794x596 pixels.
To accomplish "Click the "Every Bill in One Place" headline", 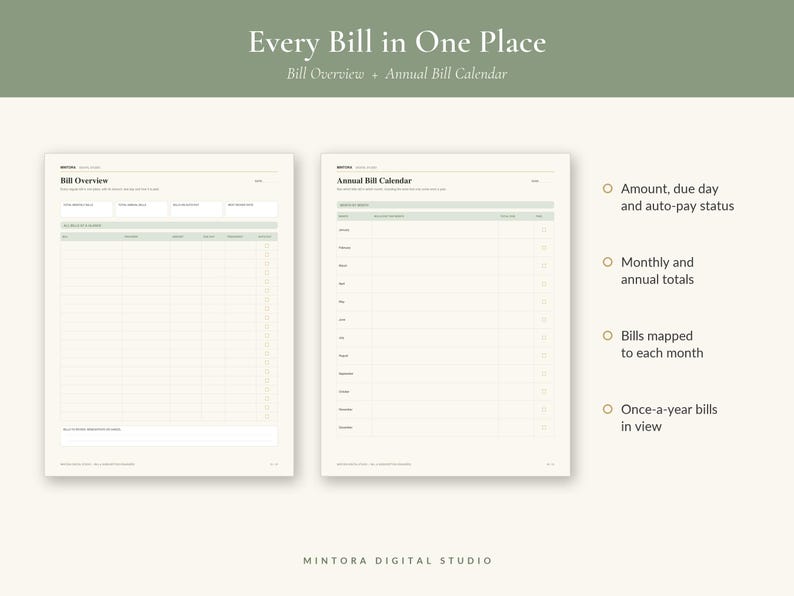I will [397, 42].
